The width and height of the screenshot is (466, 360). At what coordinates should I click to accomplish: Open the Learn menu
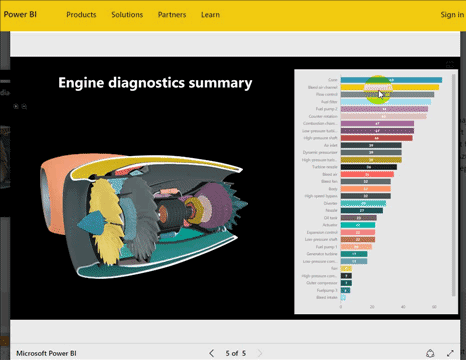tap(210, 15)
